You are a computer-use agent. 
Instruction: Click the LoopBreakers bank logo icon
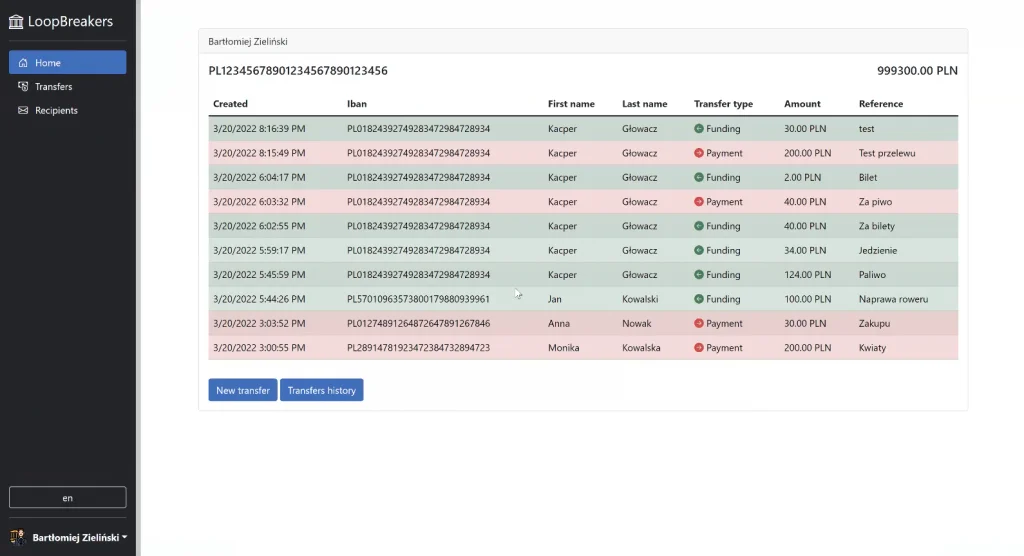click(16, 22)
